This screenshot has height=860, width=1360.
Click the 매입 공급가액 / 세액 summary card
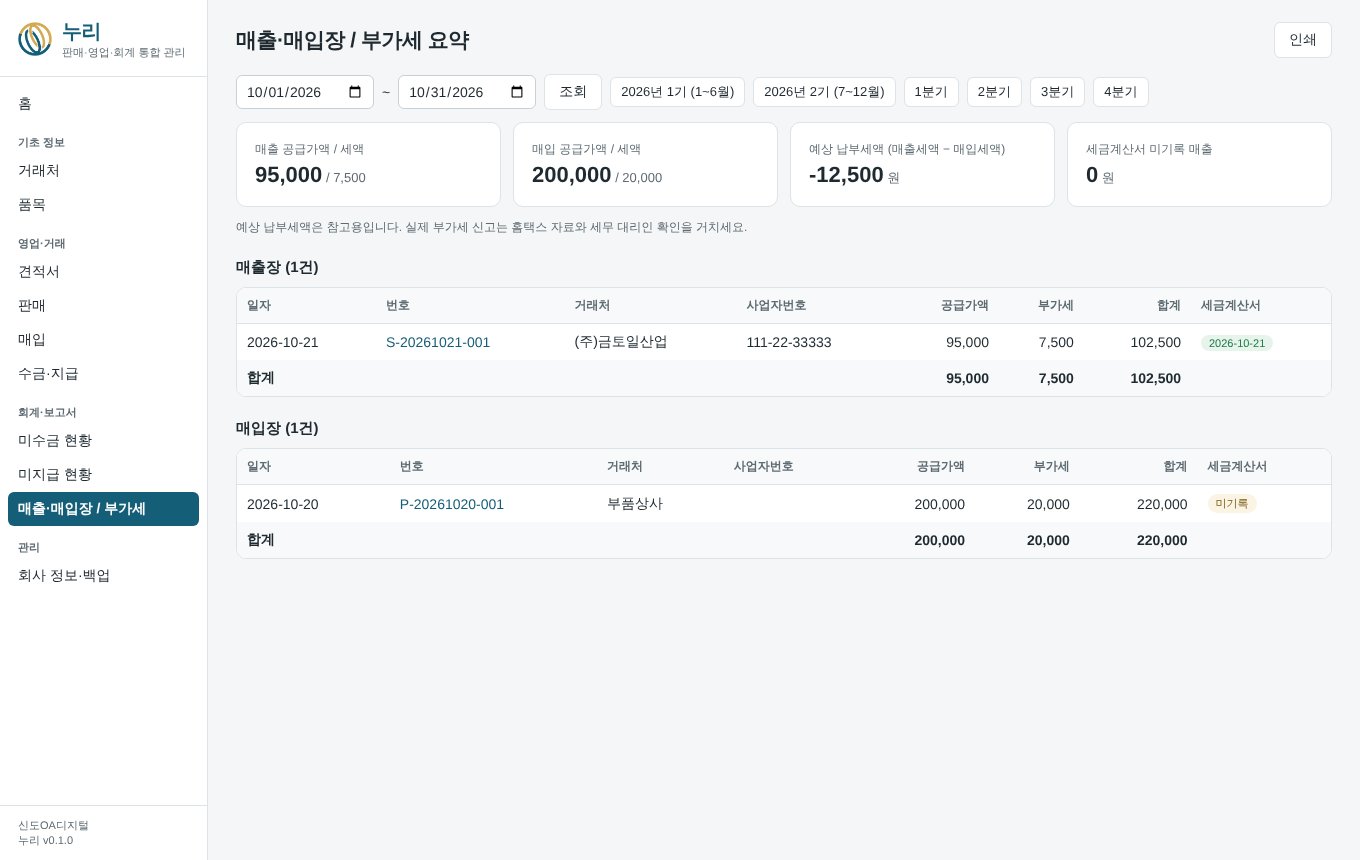pyautogui.click(x=645, y=165)
